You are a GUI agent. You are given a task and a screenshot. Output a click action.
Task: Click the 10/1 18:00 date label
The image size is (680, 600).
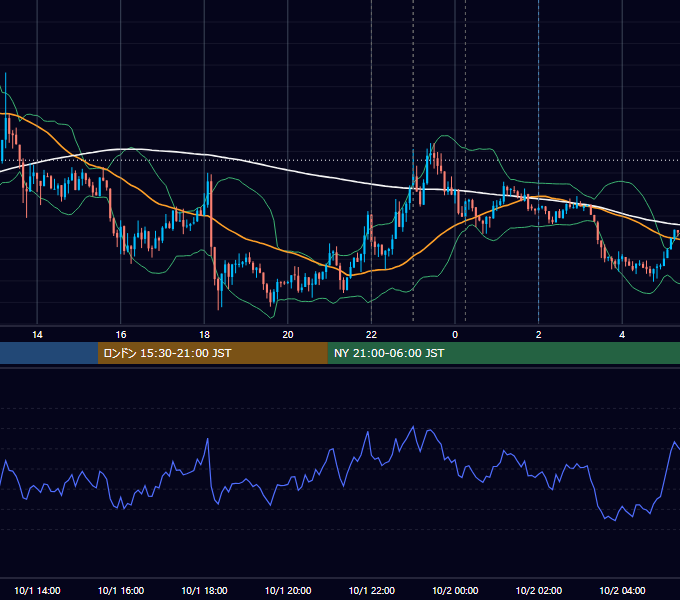click(204, 590)
